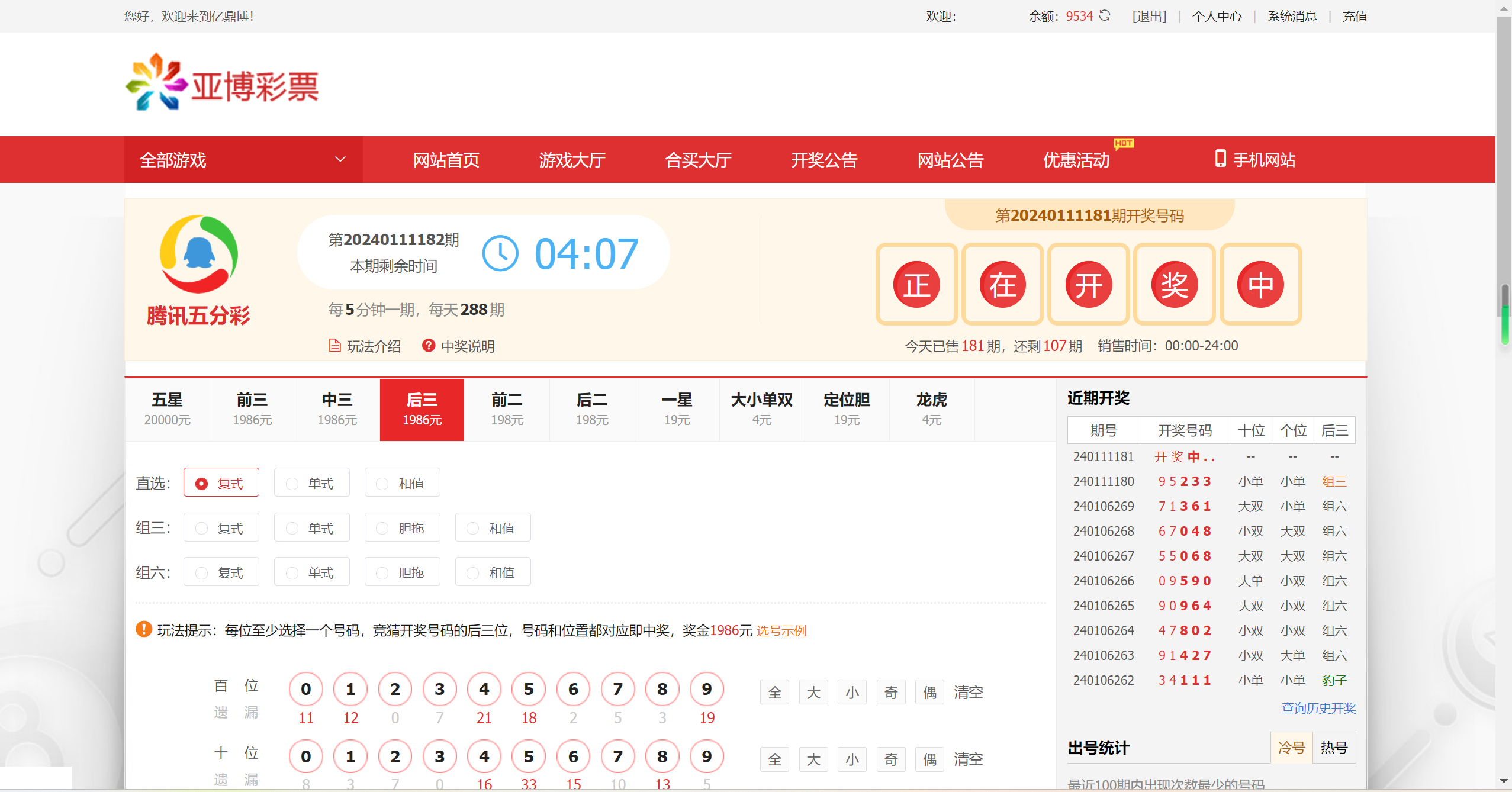This screenshot has height=792, width=1512.
Task: Open 开奖公告 in the navigation bar
Action: [x=824, y=160]
